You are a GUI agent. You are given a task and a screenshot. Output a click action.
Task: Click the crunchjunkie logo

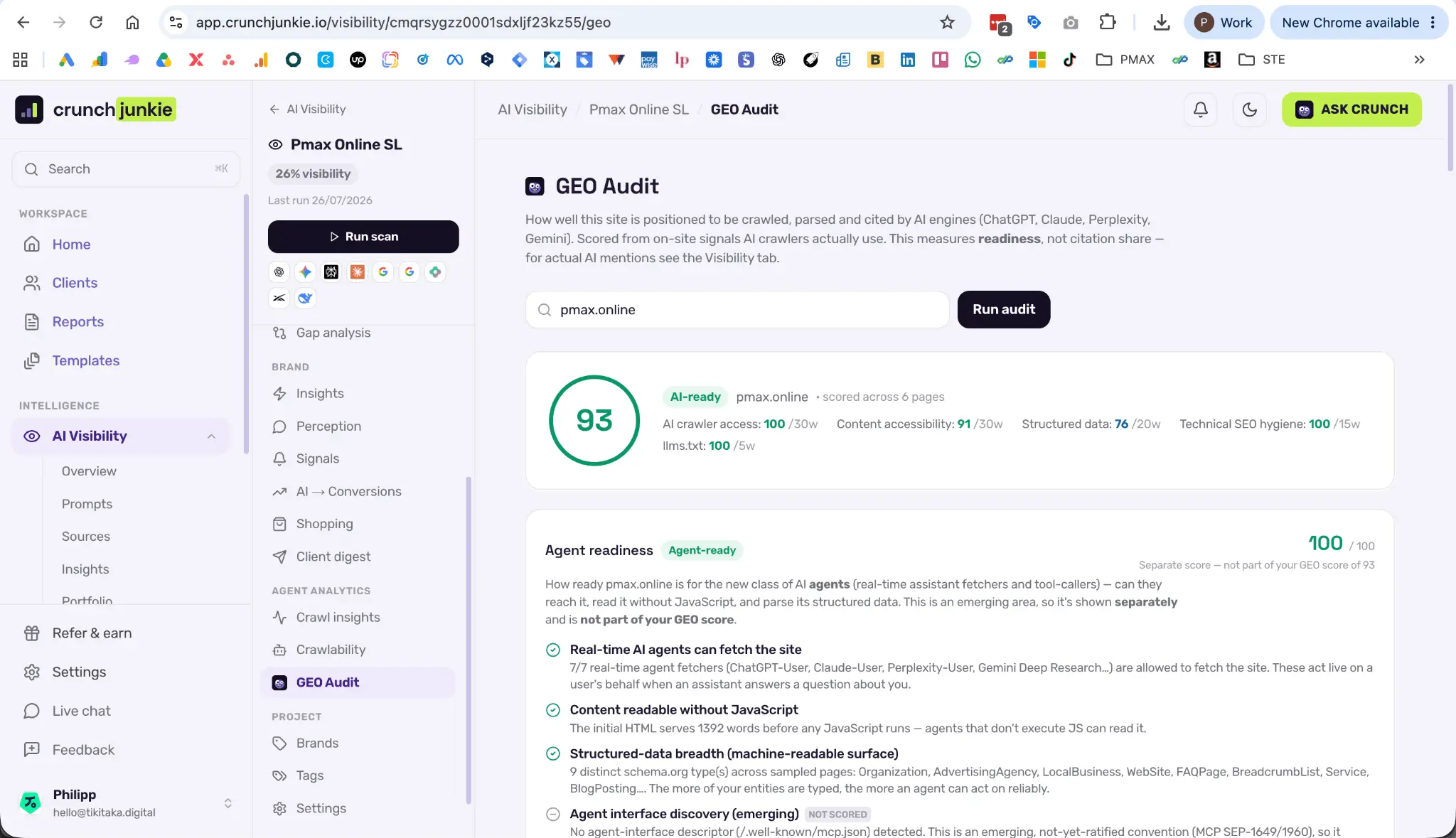(95, 109)
